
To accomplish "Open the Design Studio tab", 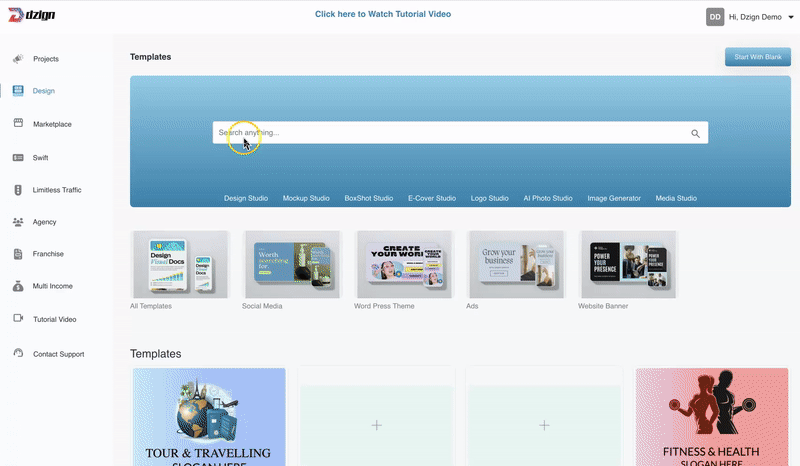I will [246, 199].
